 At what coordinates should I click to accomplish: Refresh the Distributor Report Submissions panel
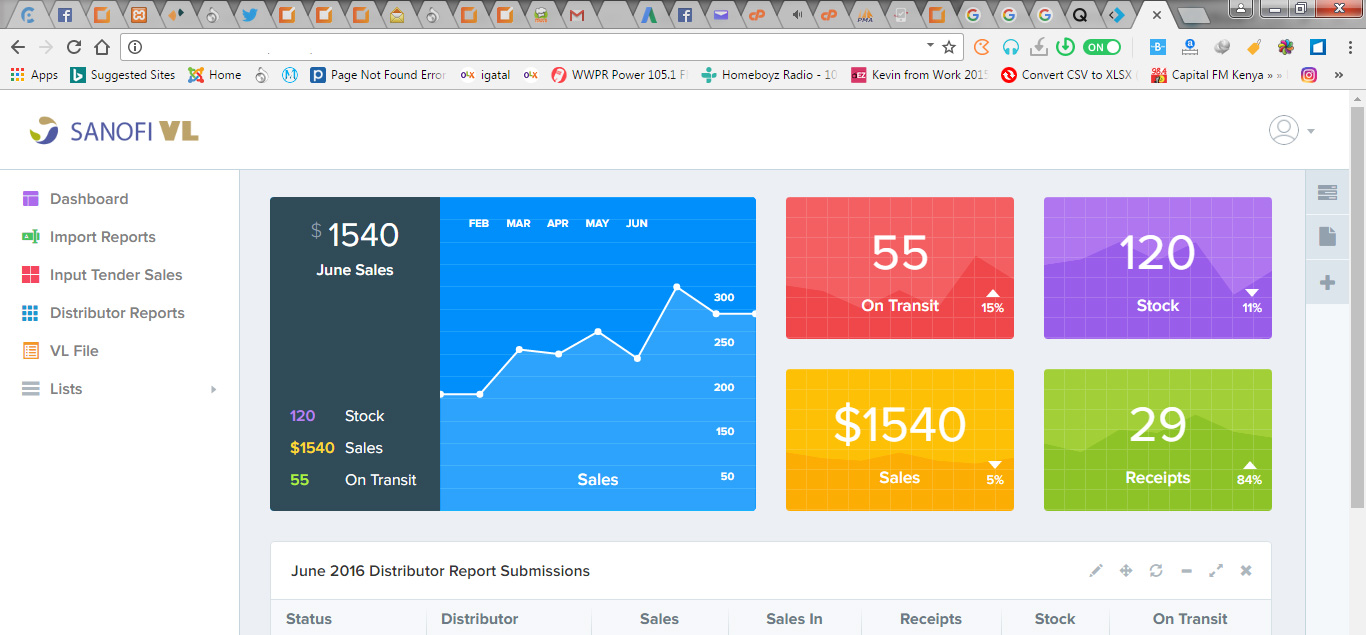[x=1156, y=571]
